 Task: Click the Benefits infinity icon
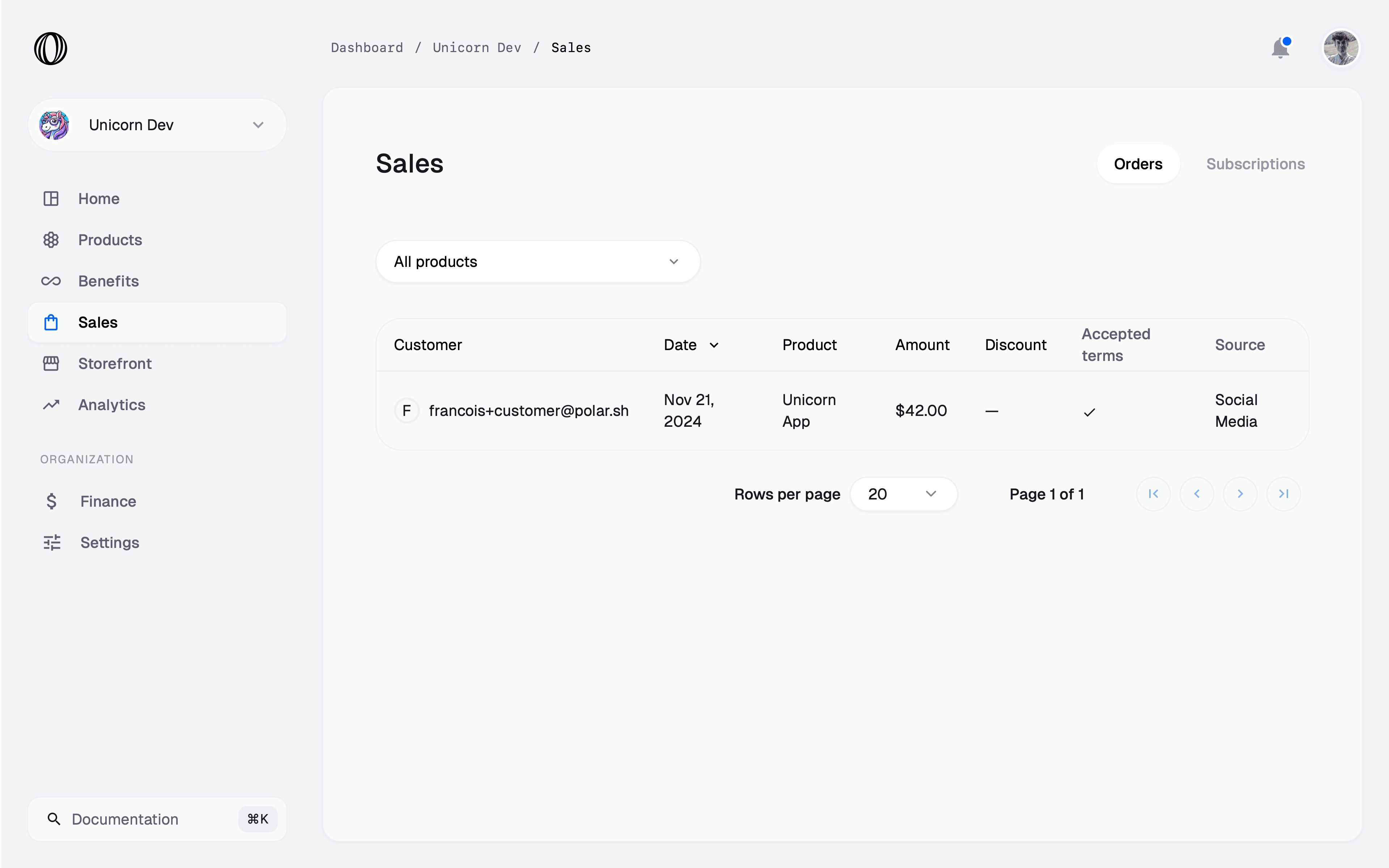[51, 281]
